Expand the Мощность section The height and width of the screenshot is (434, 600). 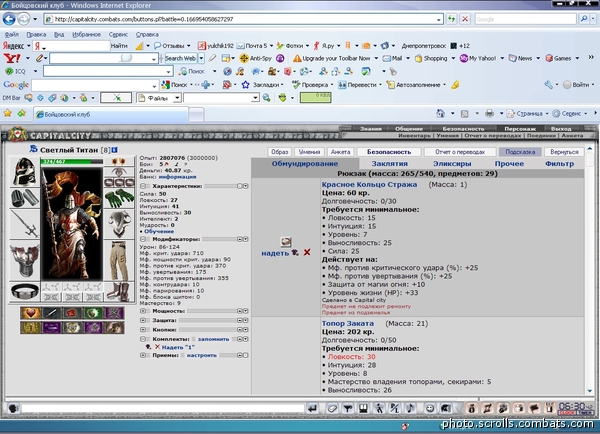(143, 311)
